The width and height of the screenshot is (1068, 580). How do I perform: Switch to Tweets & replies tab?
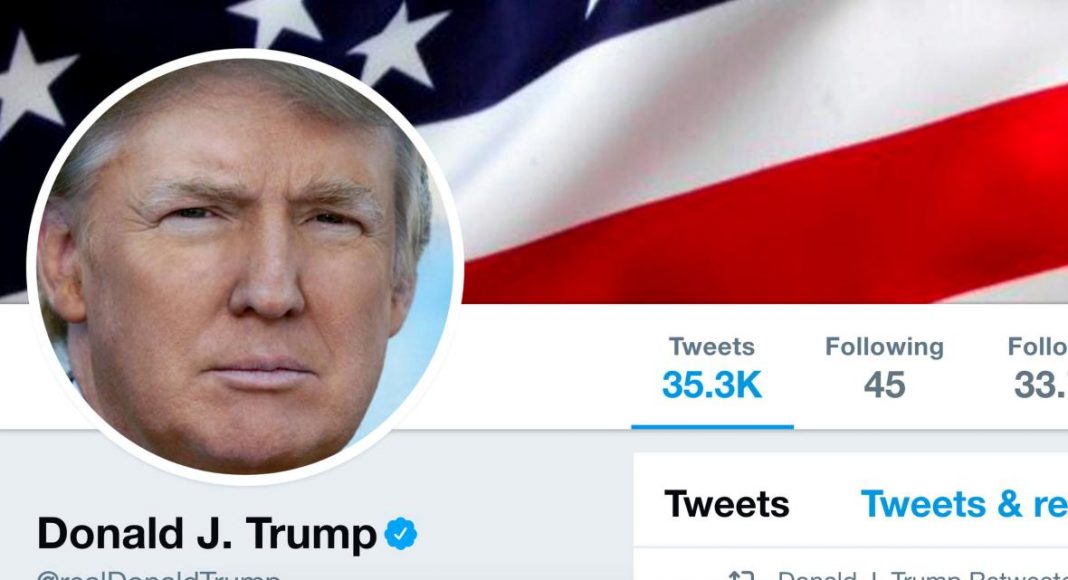click(964, 504)
